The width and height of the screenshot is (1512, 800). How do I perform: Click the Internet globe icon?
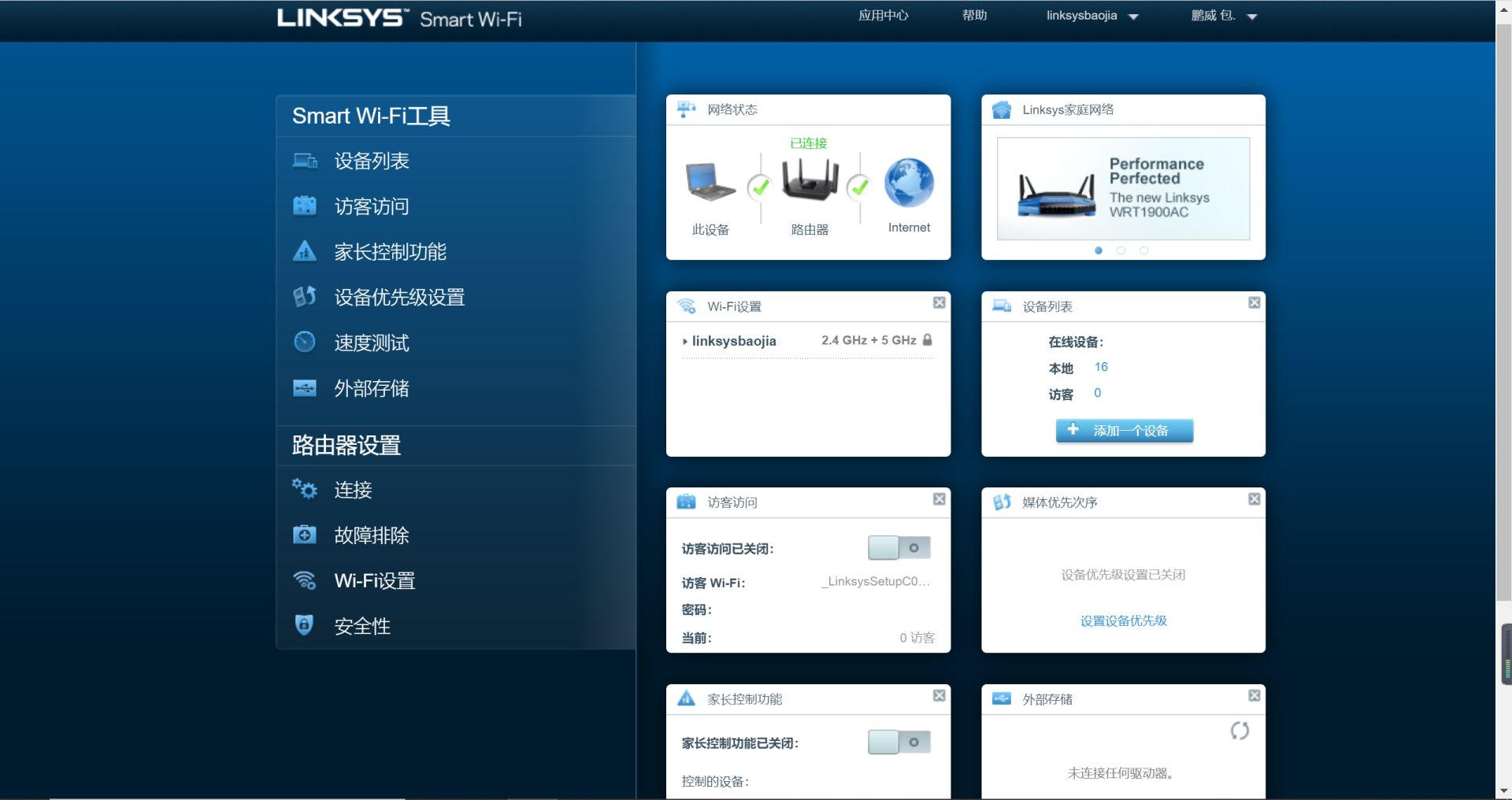(x=909, y=183)
